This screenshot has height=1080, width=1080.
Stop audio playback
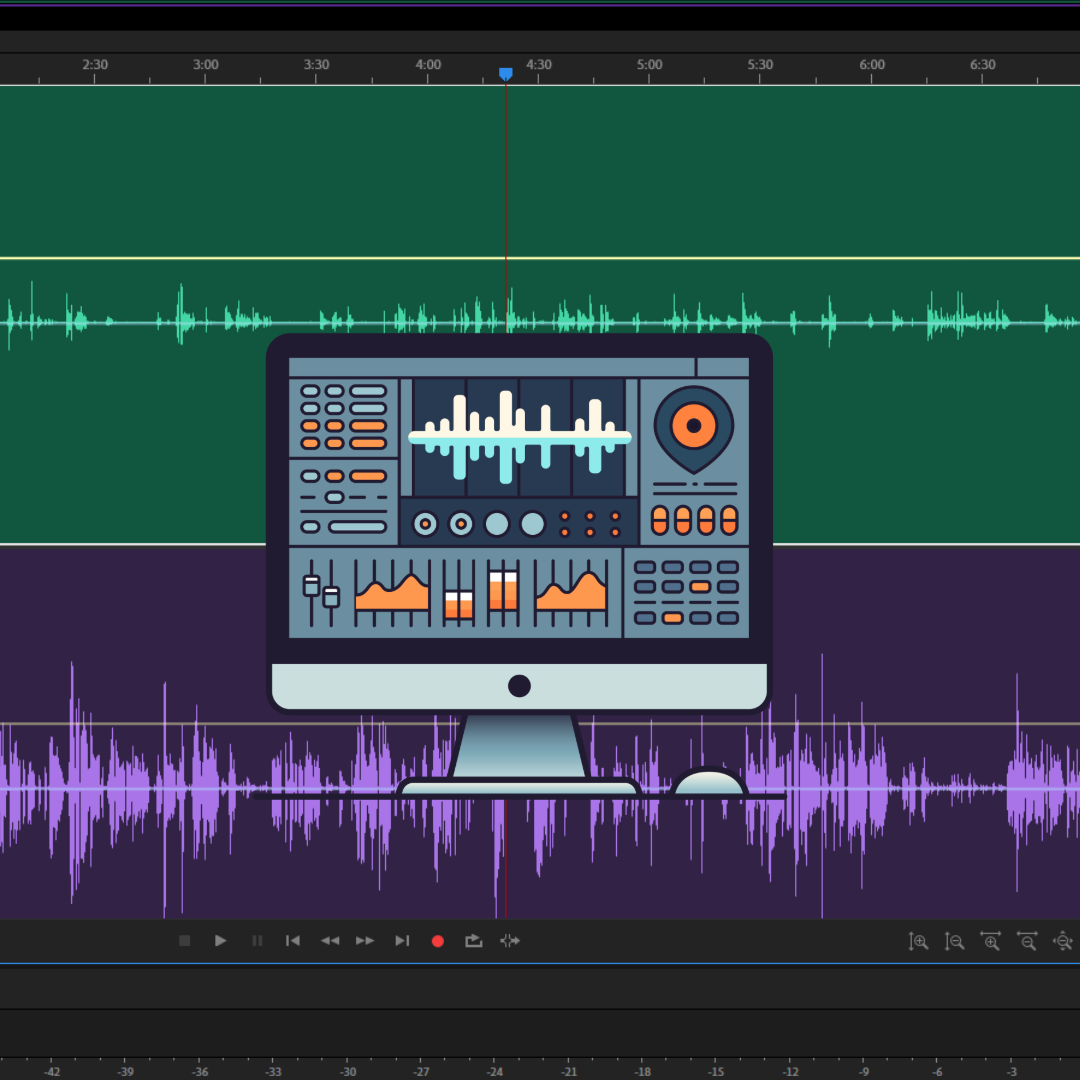[184, 941]
